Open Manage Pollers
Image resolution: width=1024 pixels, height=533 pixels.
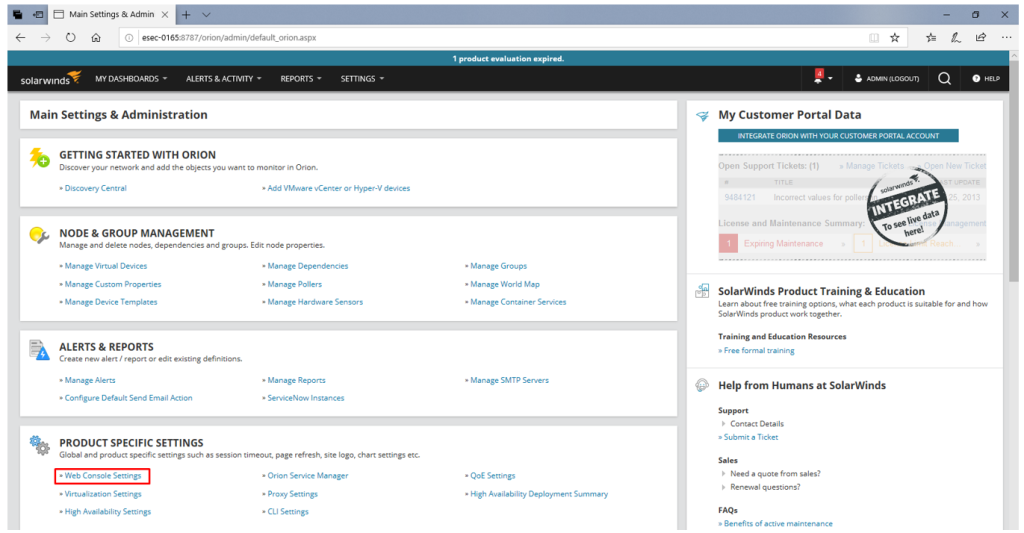[x=295, y=284]
